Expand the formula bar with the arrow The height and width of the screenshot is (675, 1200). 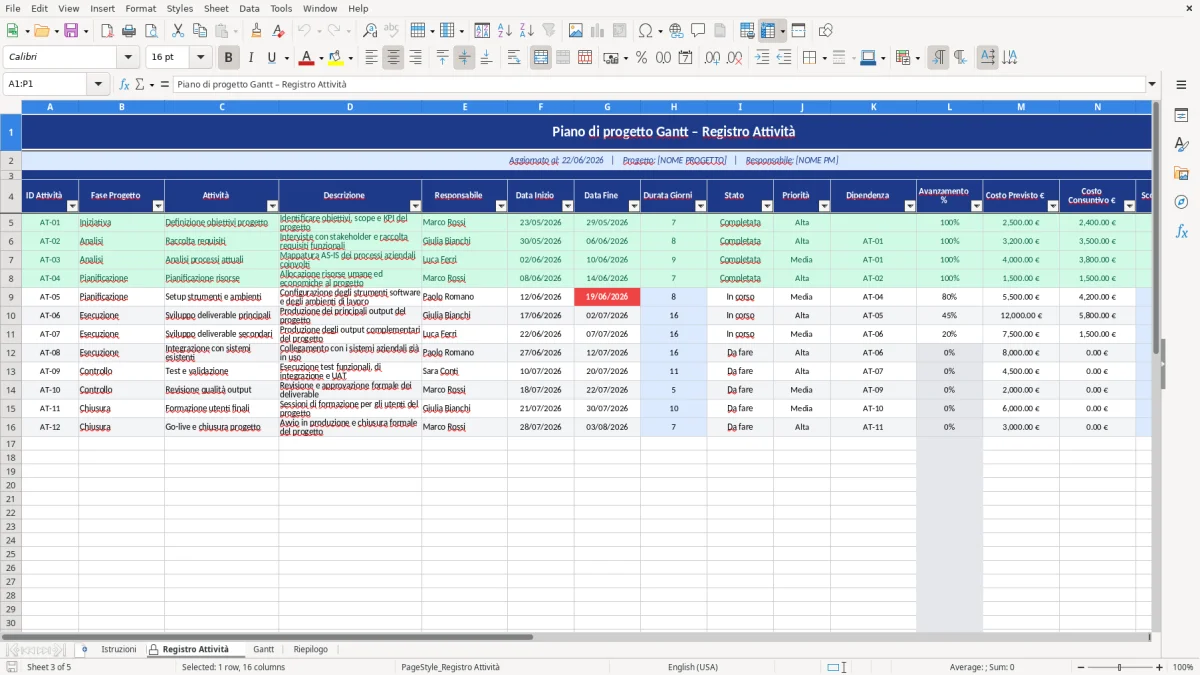coord(1152,84)
